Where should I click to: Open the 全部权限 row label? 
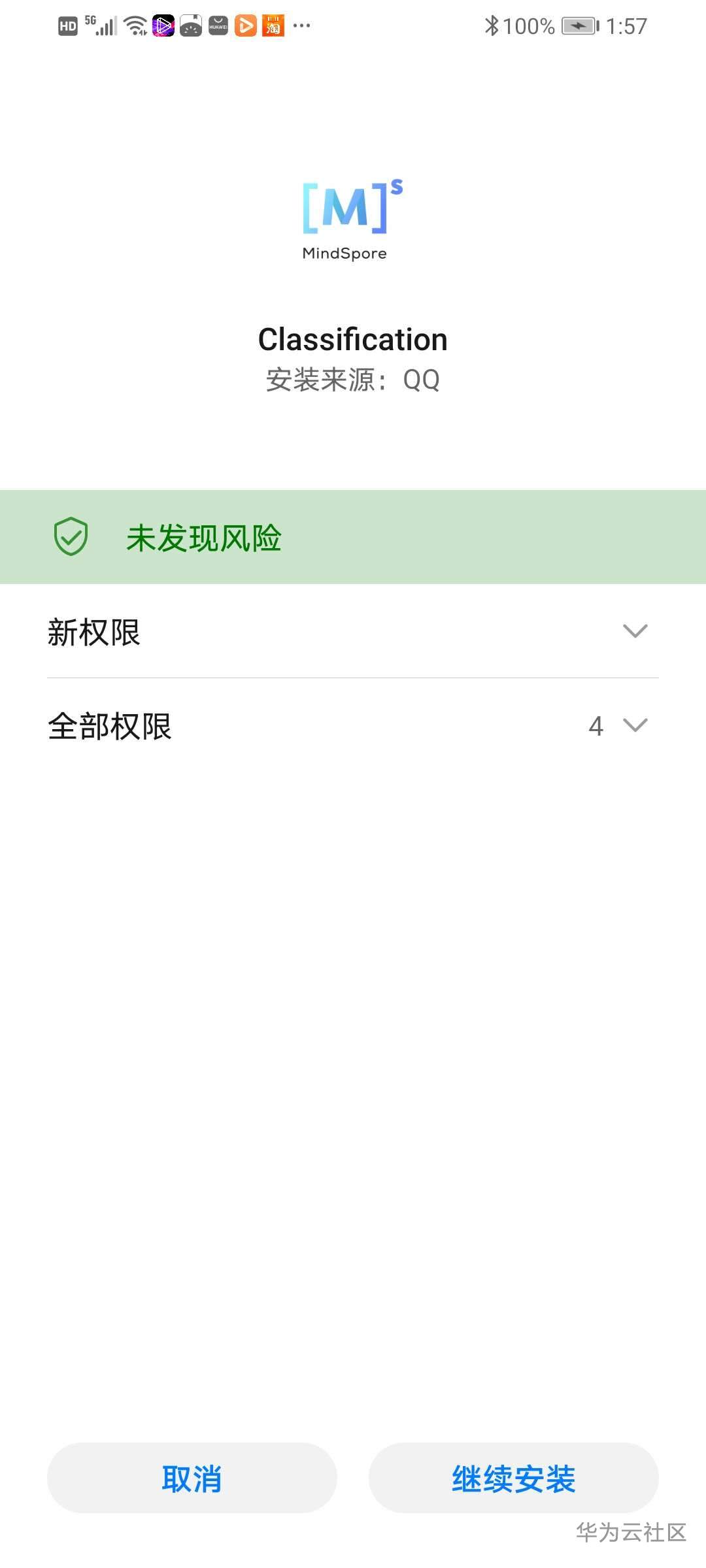point(110,726)
